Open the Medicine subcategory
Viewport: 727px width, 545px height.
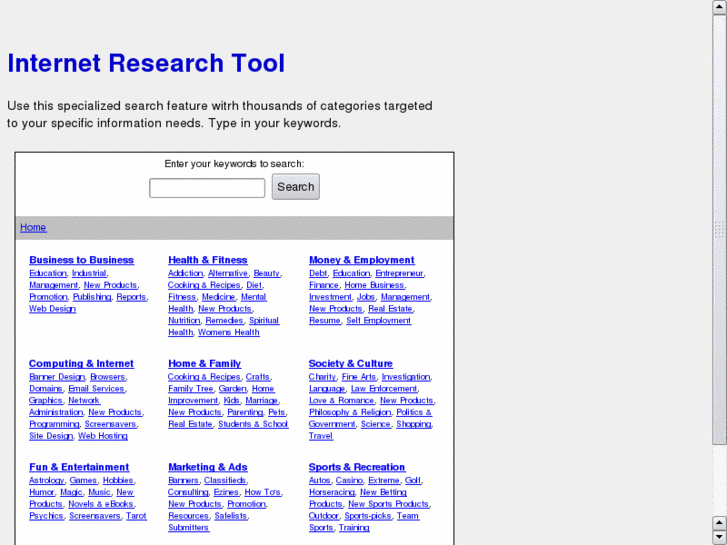click(x=218, y=297)
